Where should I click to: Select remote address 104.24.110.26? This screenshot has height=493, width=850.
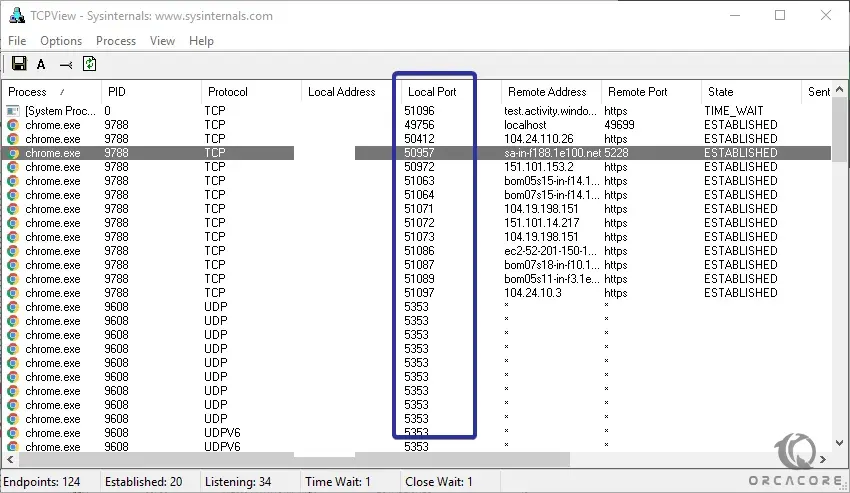538,139
